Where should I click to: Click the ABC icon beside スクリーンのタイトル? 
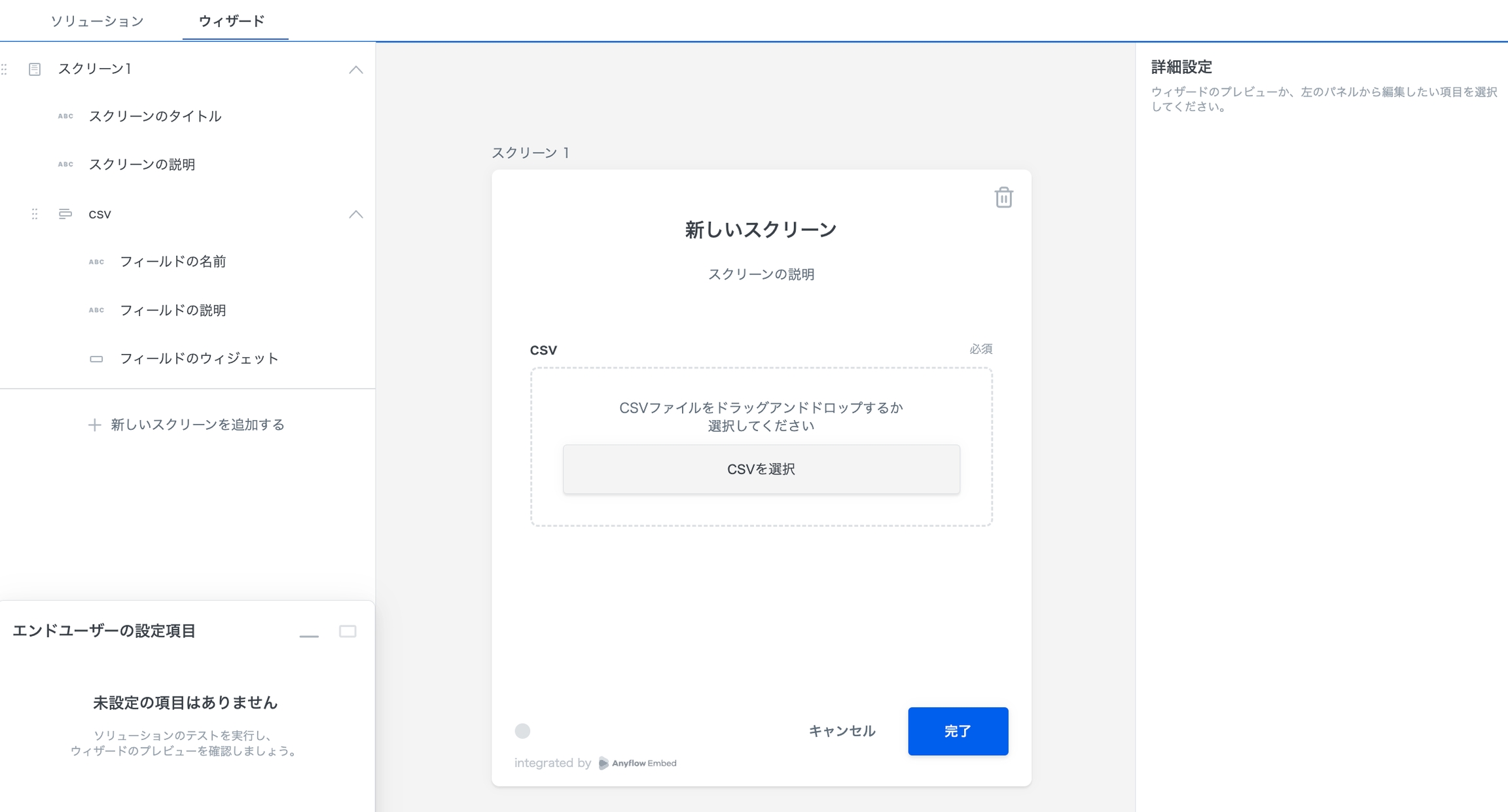tap(65, 116)
